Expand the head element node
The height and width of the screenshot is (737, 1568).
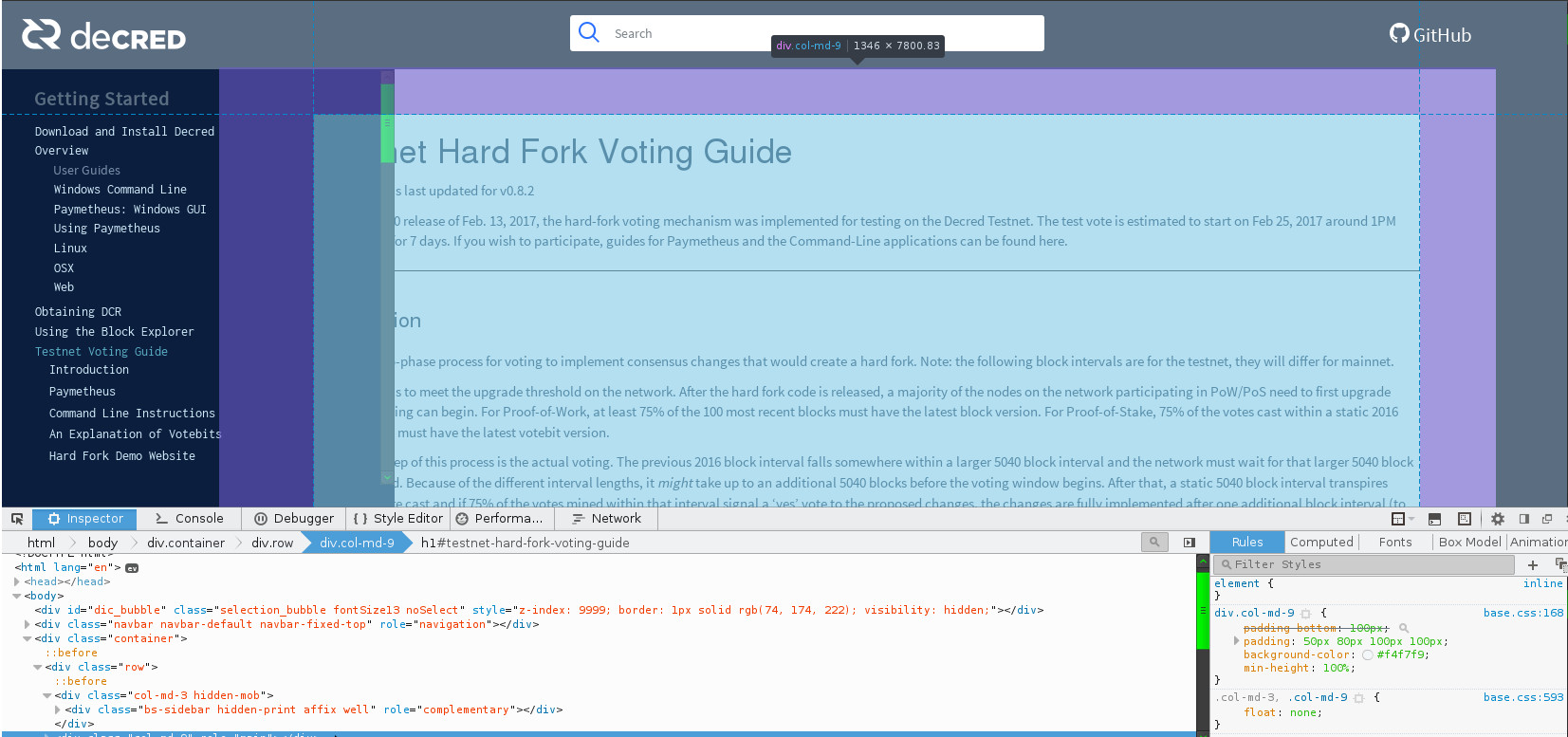click(x=17, y=581)
